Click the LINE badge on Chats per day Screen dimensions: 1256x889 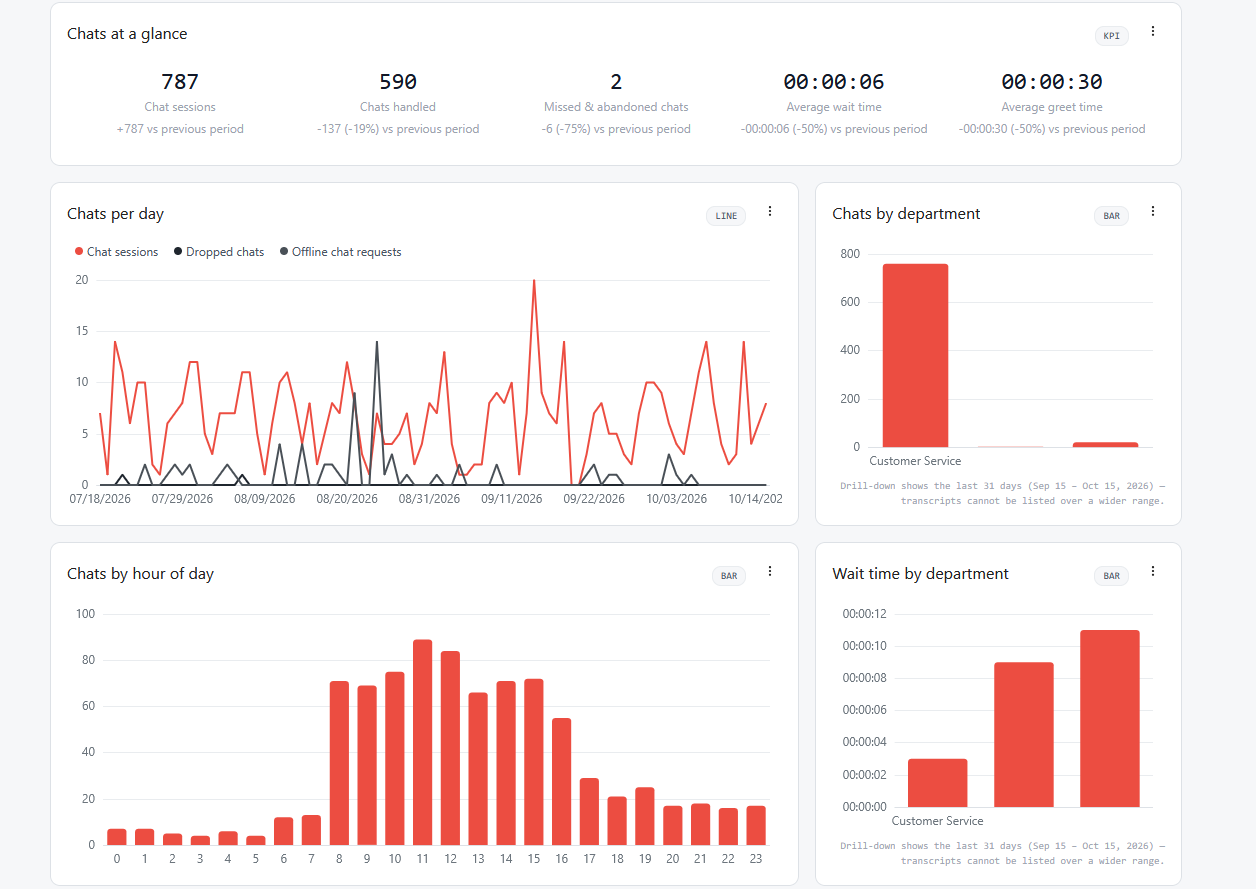pyautogui.click(x=726, y=216)
